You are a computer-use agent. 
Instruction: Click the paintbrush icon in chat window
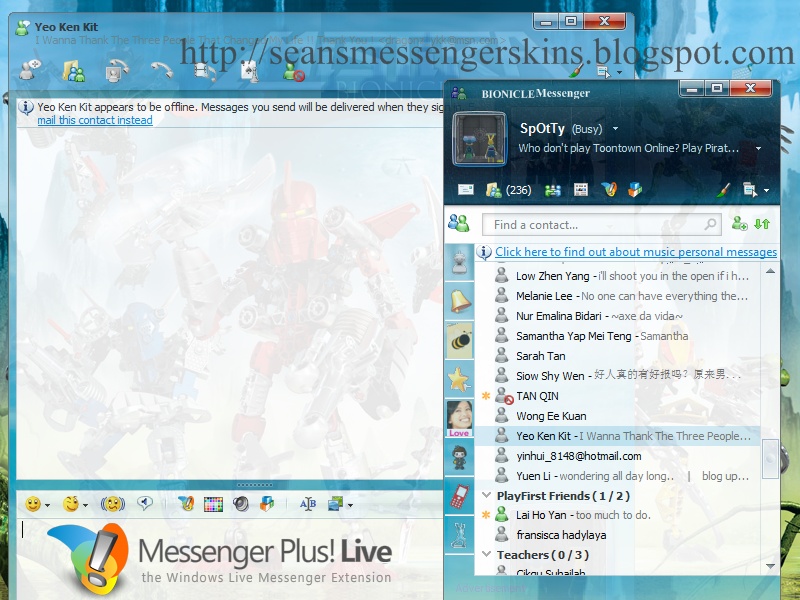point(576,71)
